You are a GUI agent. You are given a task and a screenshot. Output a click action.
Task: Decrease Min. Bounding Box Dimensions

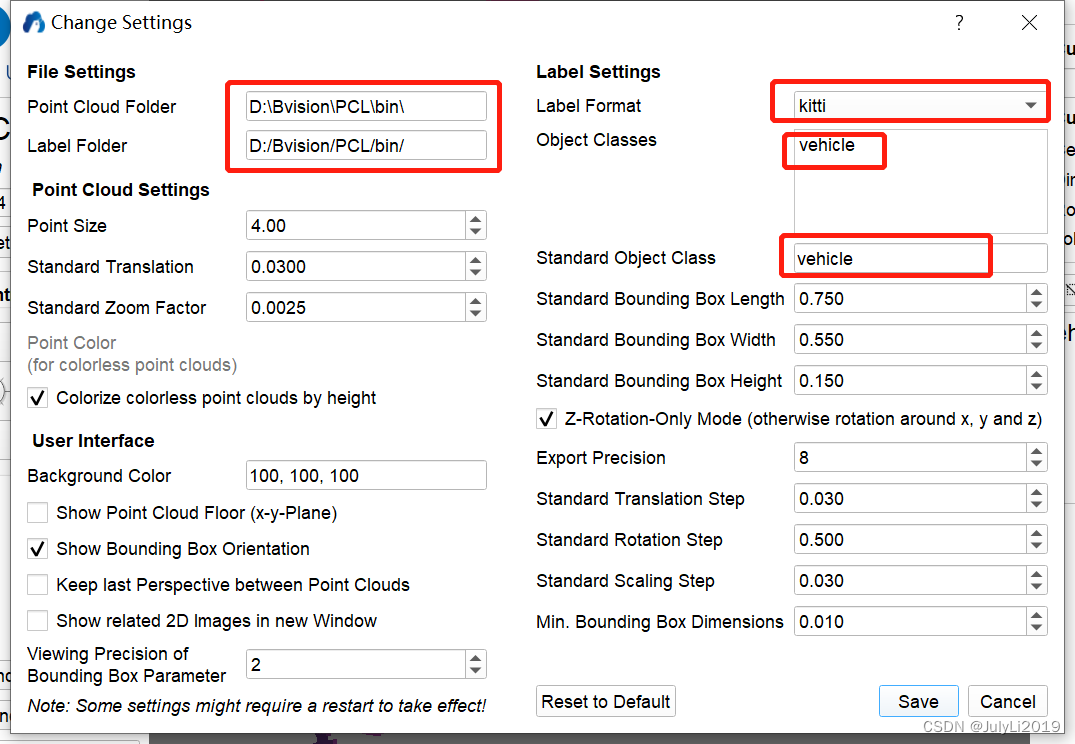click(1036, 629)
